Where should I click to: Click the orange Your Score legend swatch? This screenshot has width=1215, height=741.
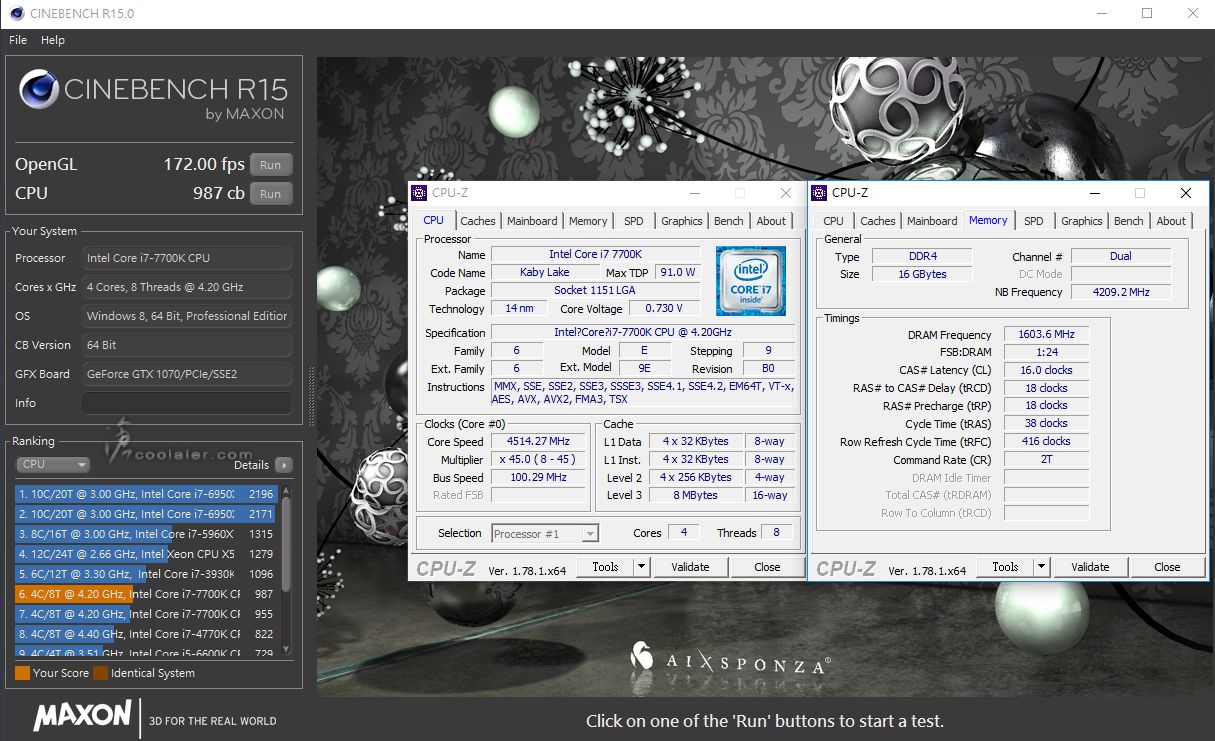[22, 673]
